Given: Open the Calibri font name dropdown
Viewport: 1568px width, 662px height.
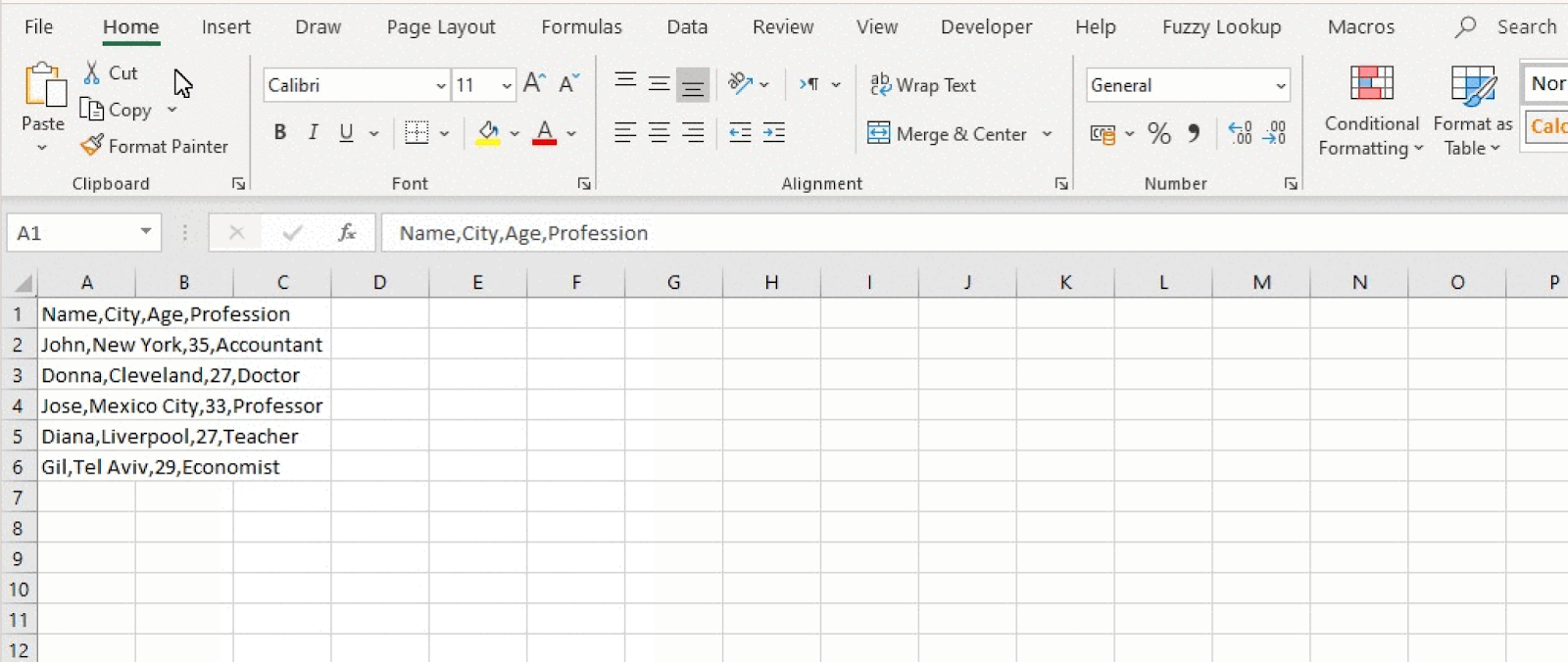Looking at the screenshot, I should (440, 86).
